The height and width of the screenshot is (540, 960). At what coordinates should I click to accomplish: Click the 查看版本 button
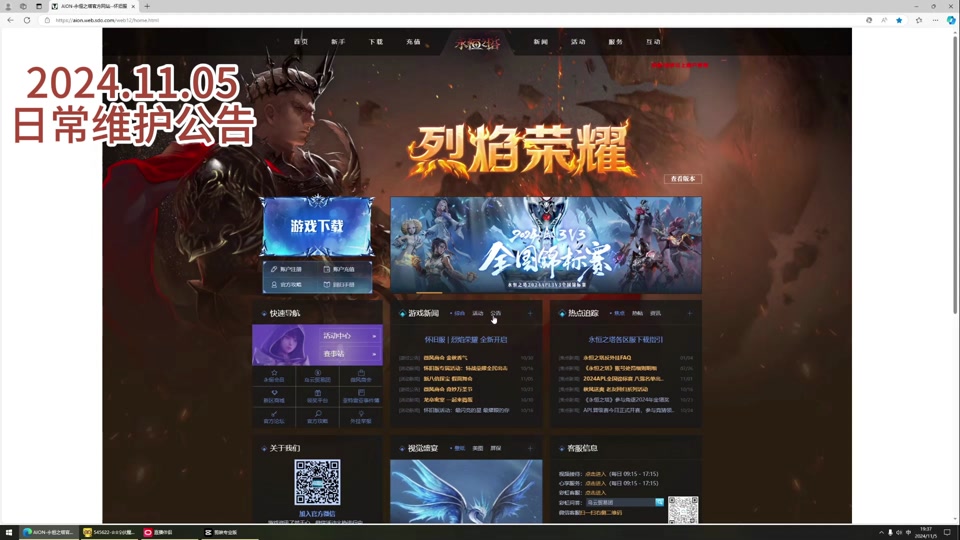pyautogui.click(x=683, y=179)
